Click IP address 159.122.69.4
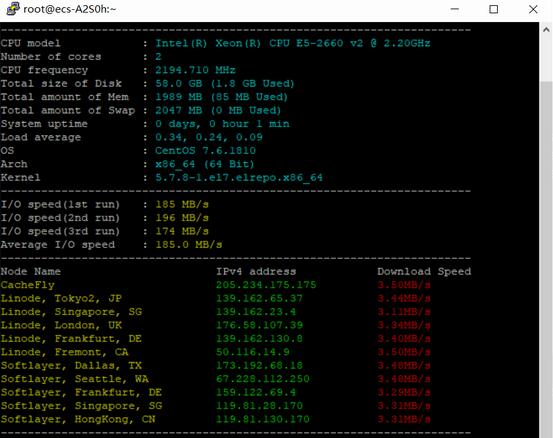Image resolution: width=553 pixels, height=438 pixels. [x=256, y=392]
